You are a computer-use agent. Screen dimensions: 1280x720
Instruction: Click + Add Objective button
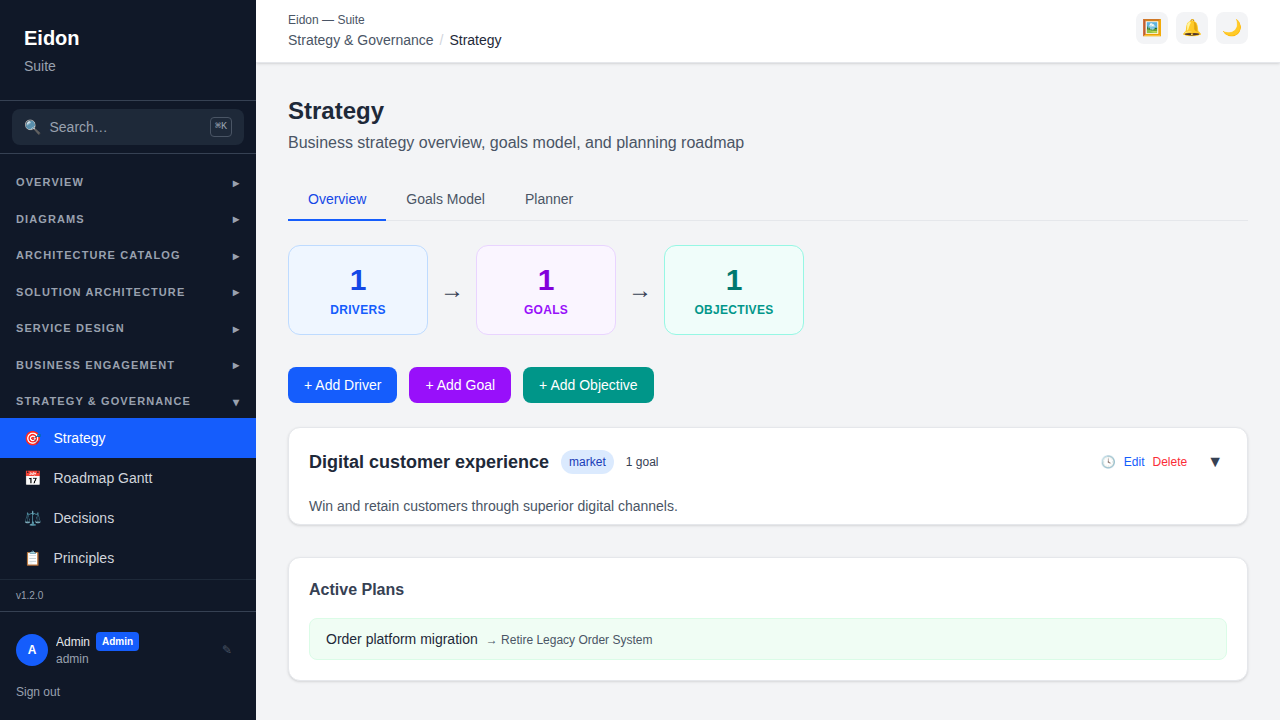pos(588,385)
